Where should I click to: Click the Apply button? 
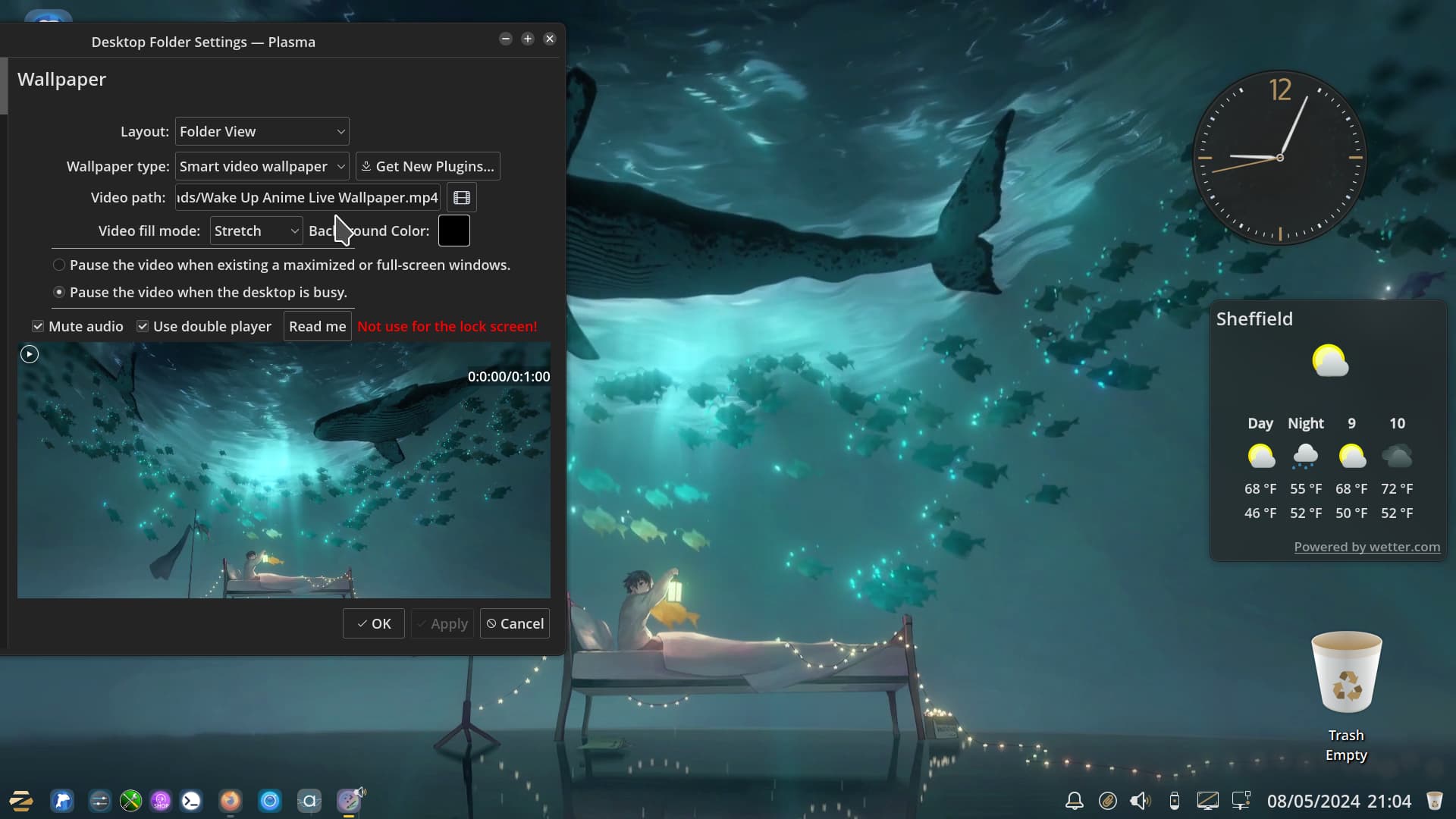tap(442, 623)
